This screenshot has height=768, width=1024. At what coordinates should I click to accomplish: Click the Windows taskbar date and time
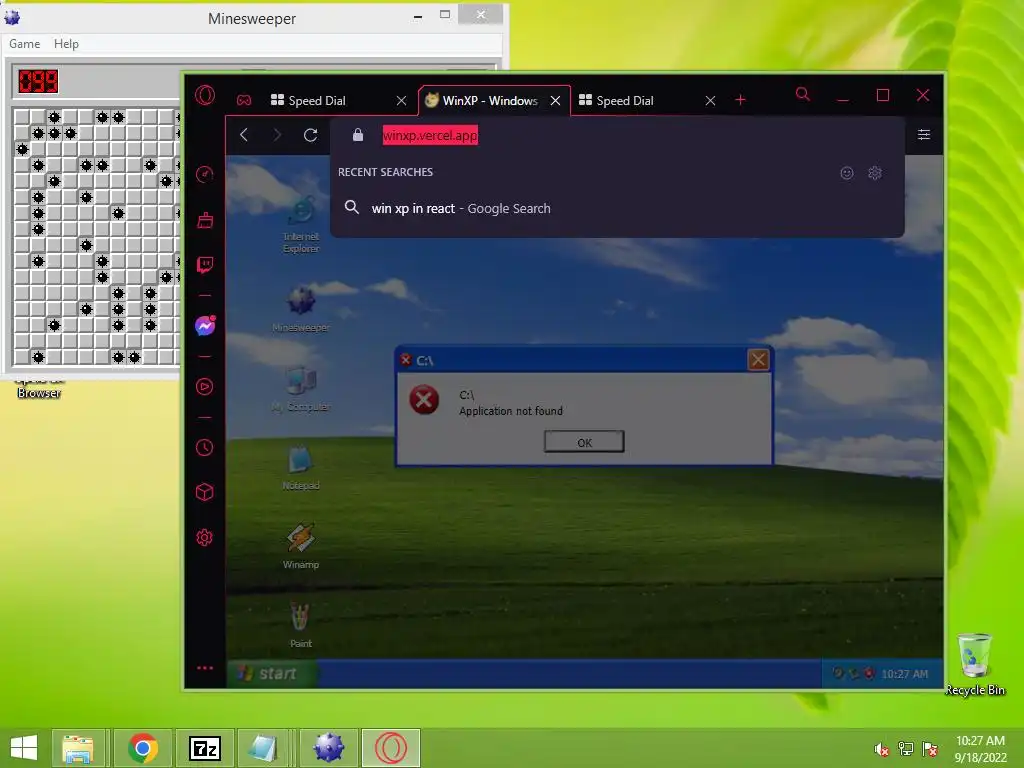pos(980,749)
